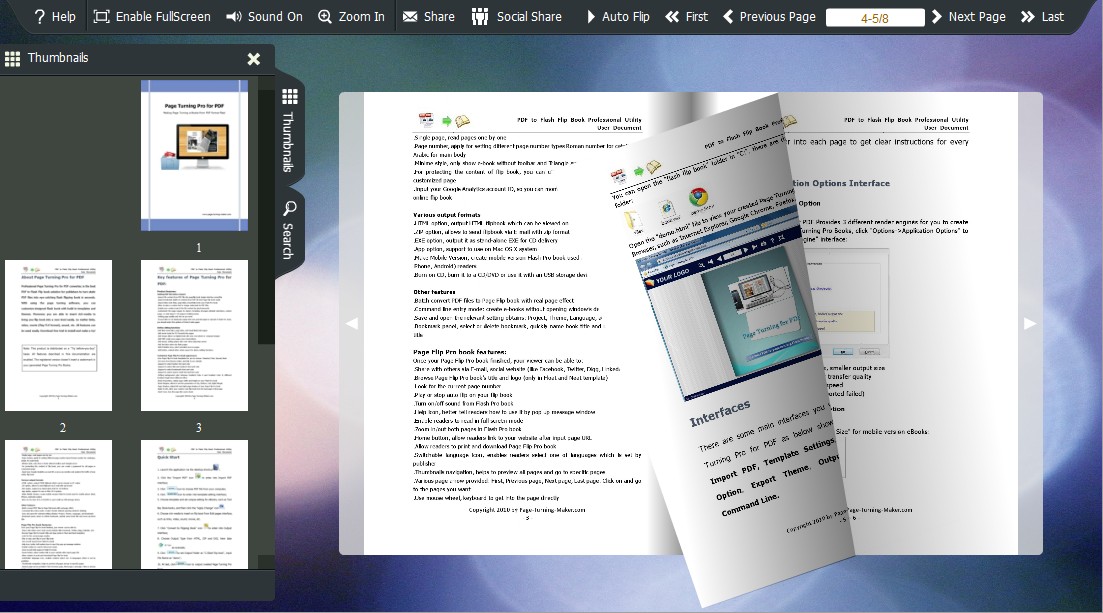
Task: Select the vertical Thumbnails side tab
Action: tap(289, 130)
